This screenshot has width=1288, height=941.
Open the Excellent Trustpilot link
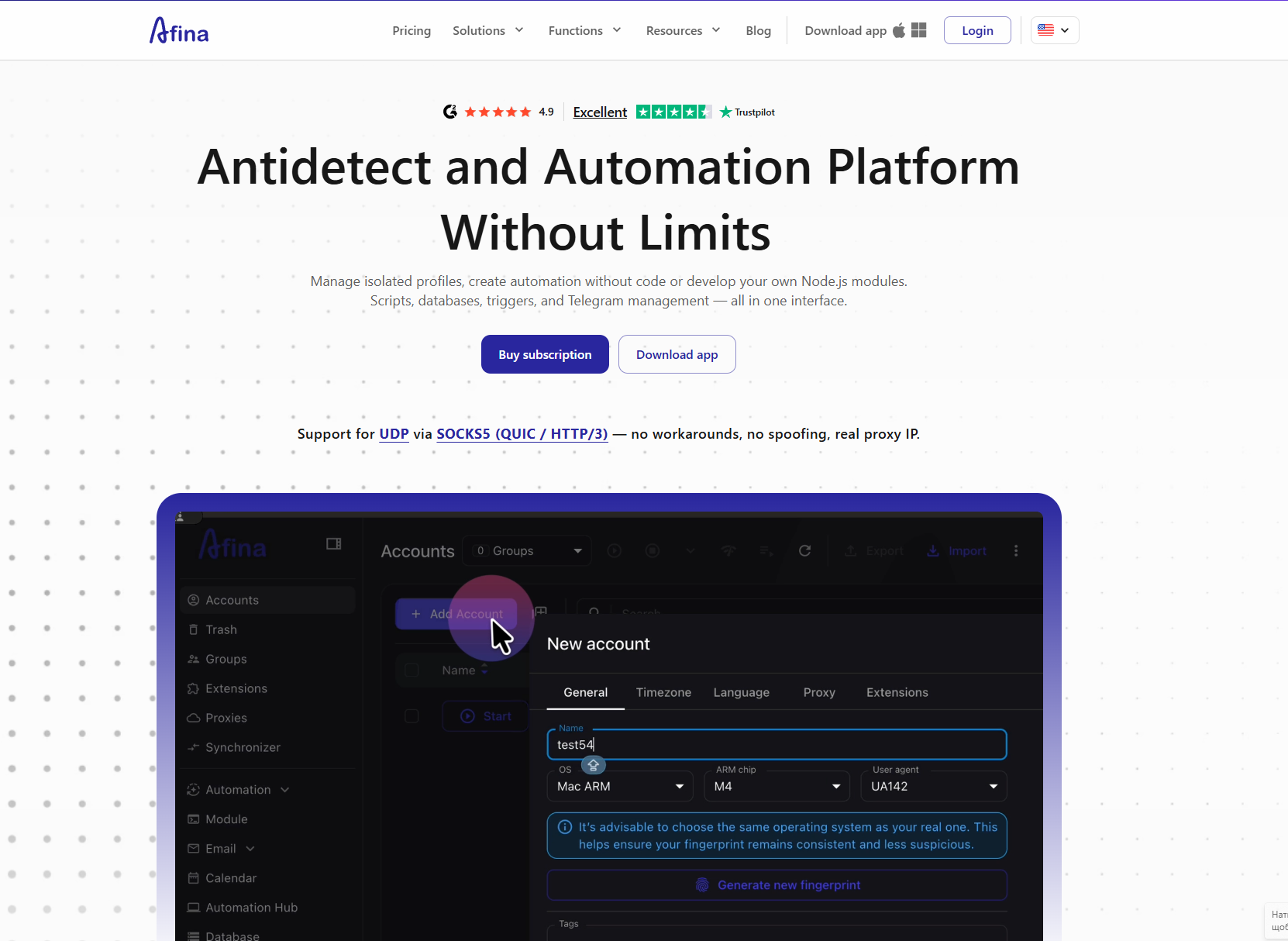tap(600, 112)
